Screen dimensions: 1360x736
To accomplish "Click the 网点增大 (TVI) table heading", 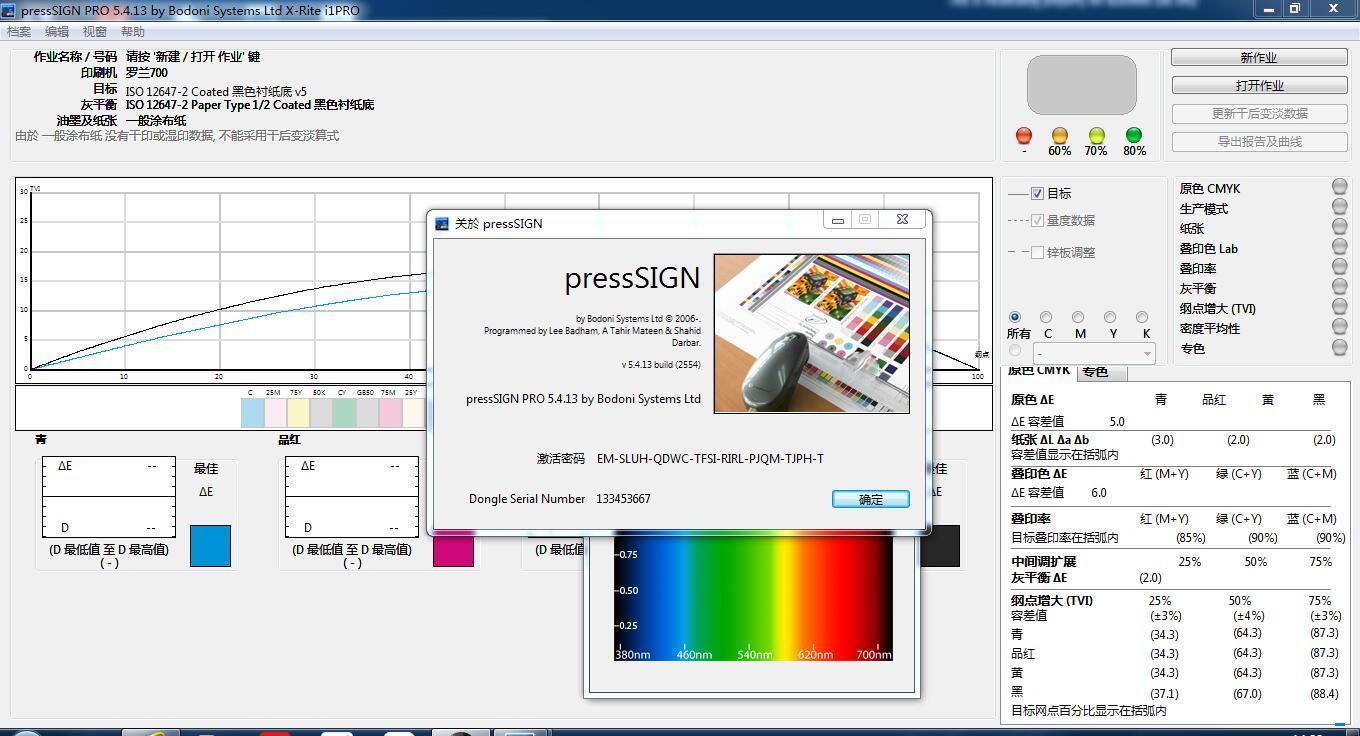I will pyautogui.click(x=1052, y=601).
